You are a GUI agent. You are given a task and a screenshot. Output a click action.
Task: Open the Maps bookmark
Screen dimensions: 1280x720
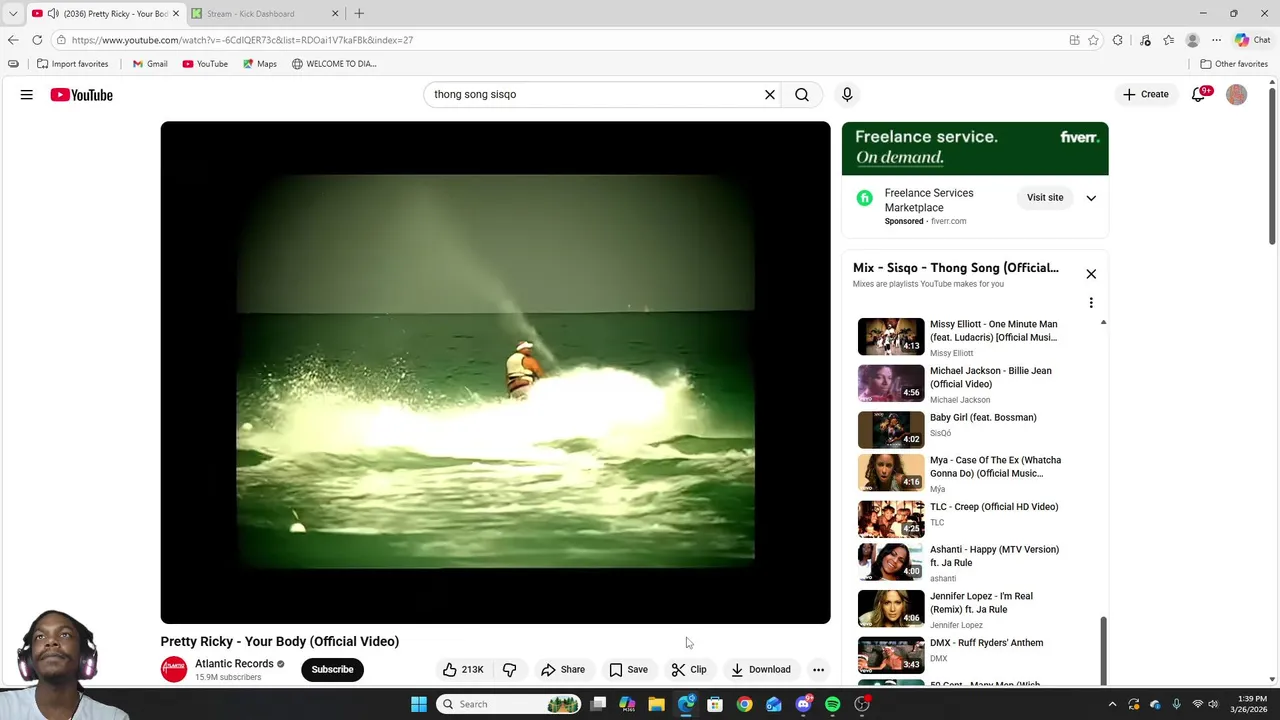259,64
